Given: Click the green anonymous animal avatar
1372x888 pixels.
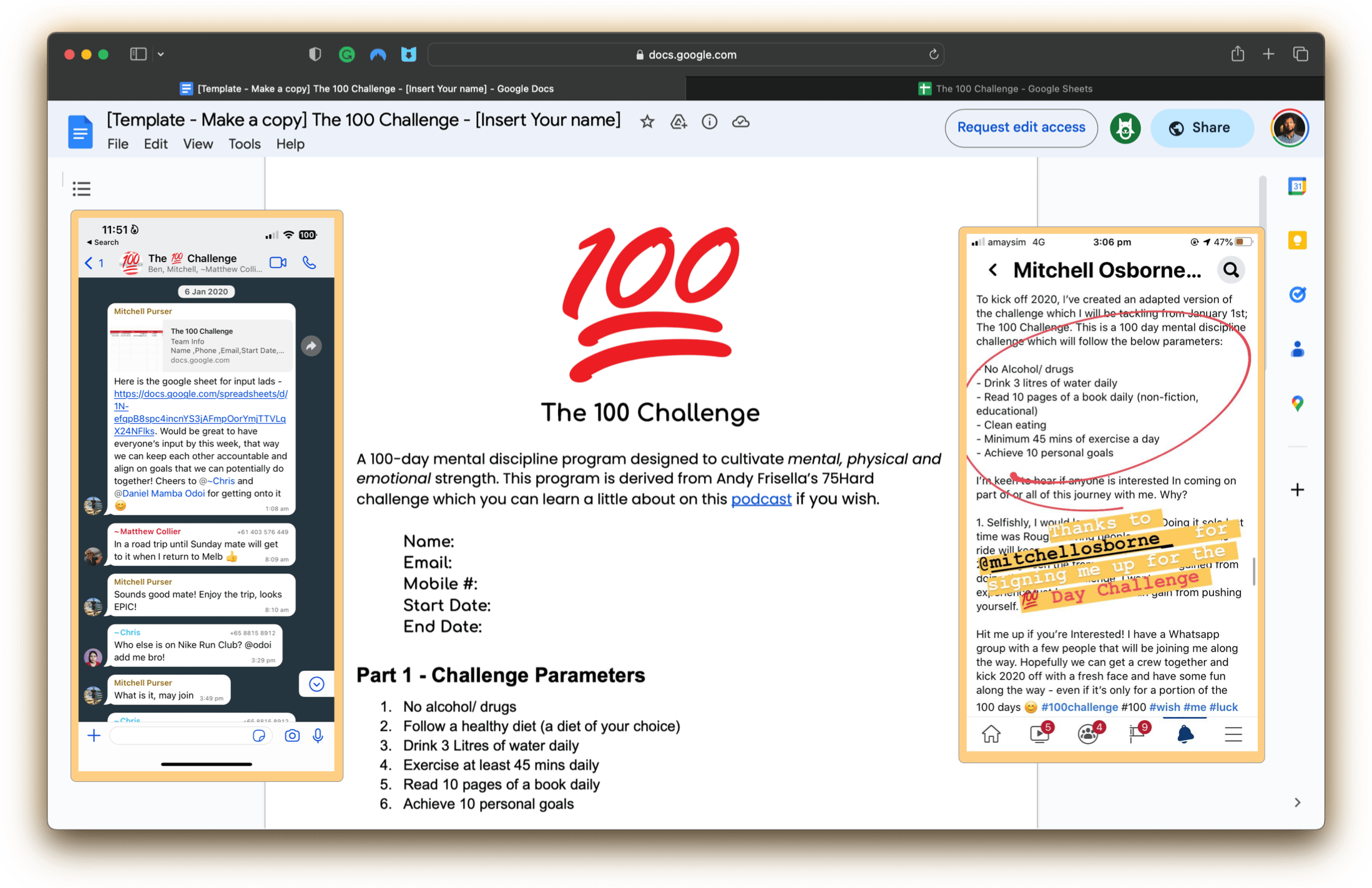Looking at the screenshot, I should click(x=1125, y=129).
